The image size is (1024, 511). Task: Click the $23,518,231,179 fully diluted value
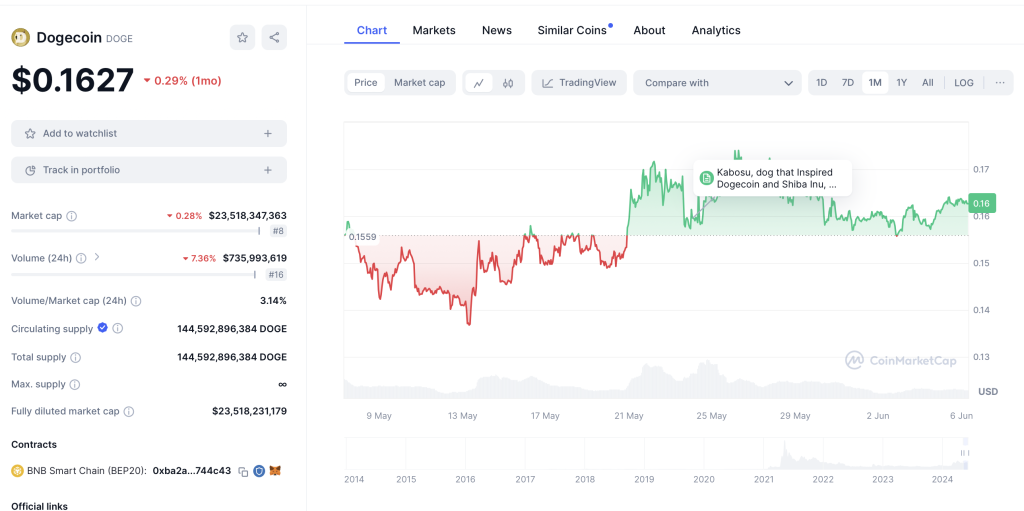pyautogui.click(x=249, y=412)
